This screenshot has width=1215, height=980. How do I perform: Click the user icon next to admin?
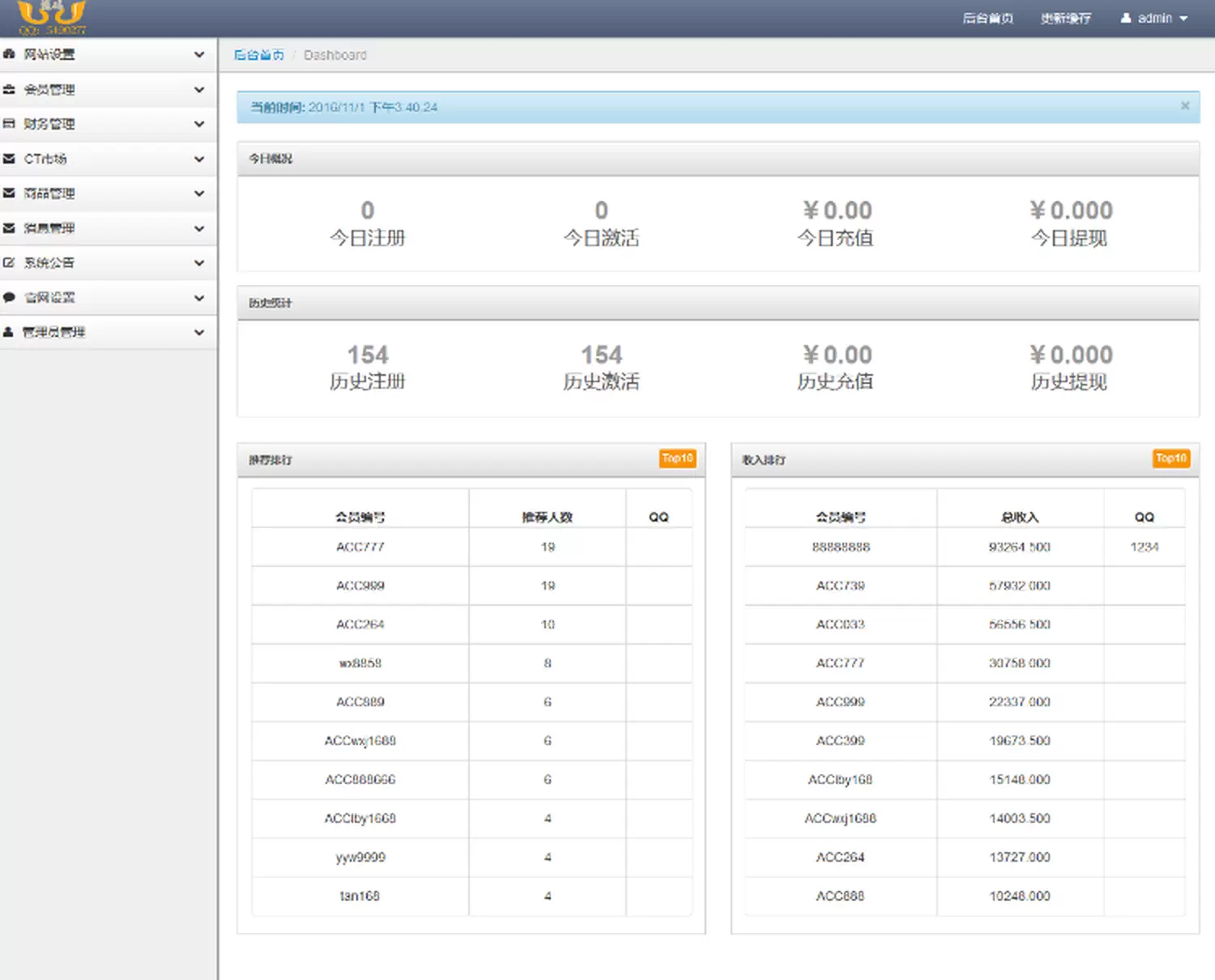[1126, 18]
